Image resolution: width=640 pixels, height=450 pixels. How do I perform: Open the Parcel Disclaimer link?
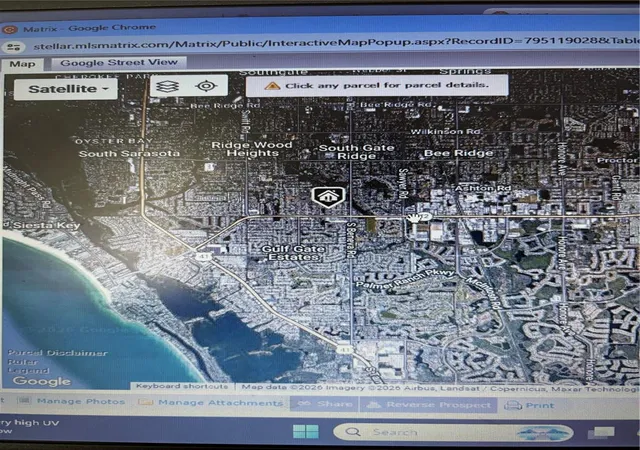coord(58,353)
